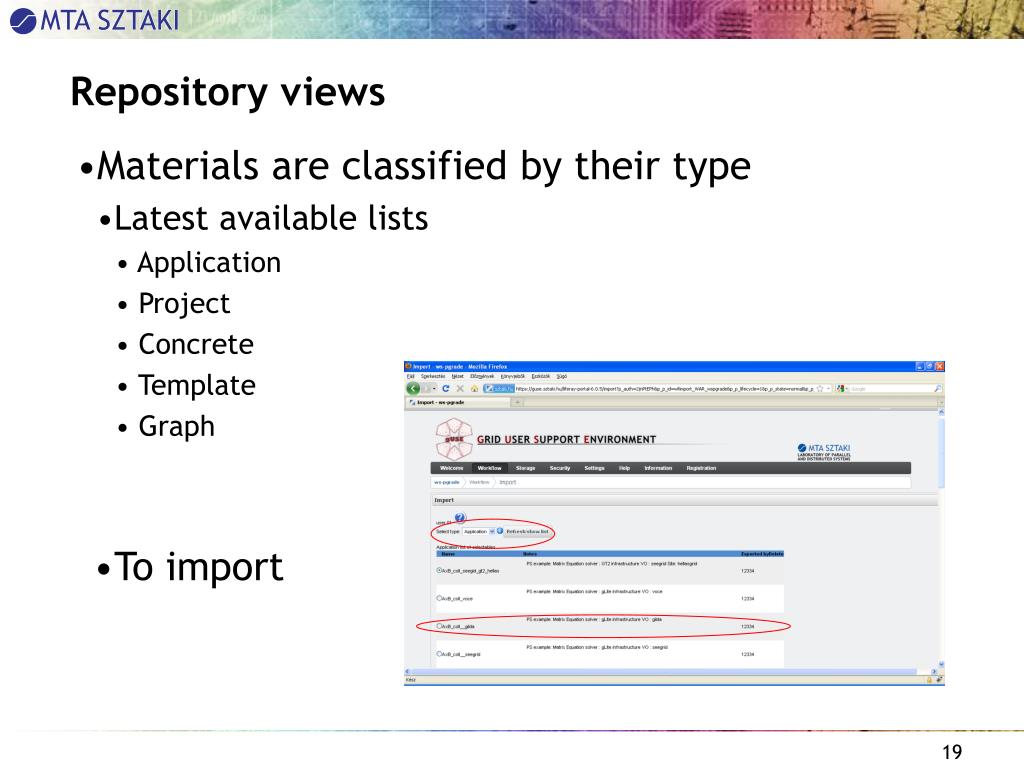Click the vertical scrollbar thumb in browser page
1024x768 pixels.
[941, 452]
